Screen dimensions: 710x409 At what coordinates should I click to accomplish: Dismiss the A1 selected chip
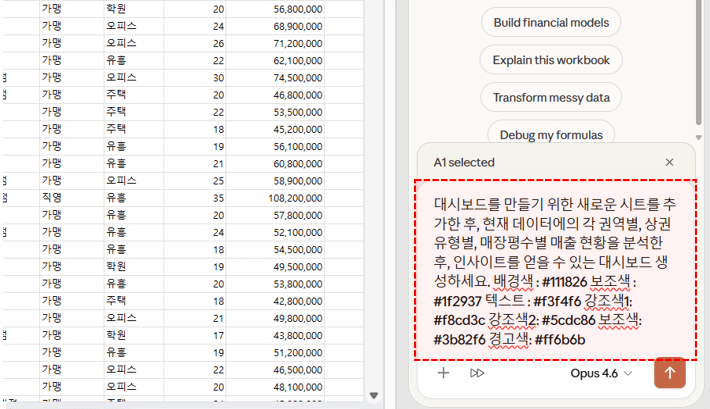[x=669, y=162]
